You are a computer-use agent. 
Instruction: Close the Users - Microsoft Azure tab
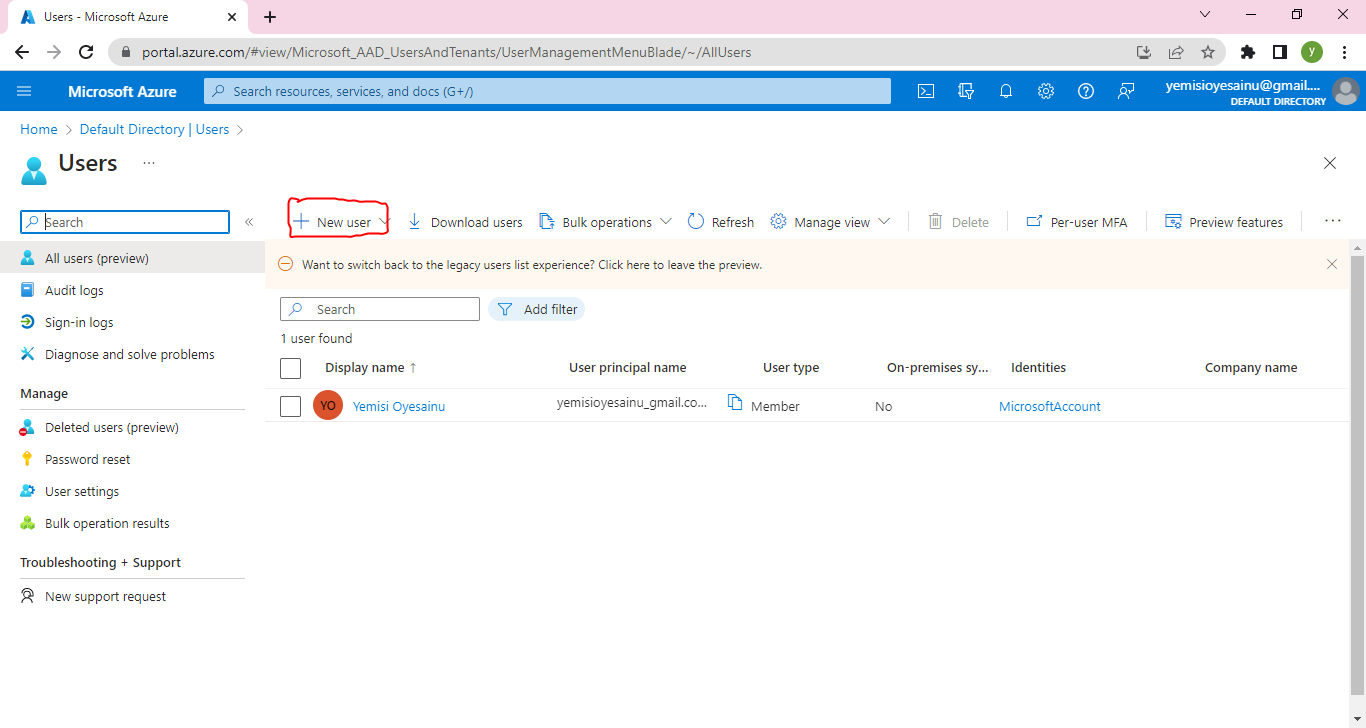tap(230, 17)
